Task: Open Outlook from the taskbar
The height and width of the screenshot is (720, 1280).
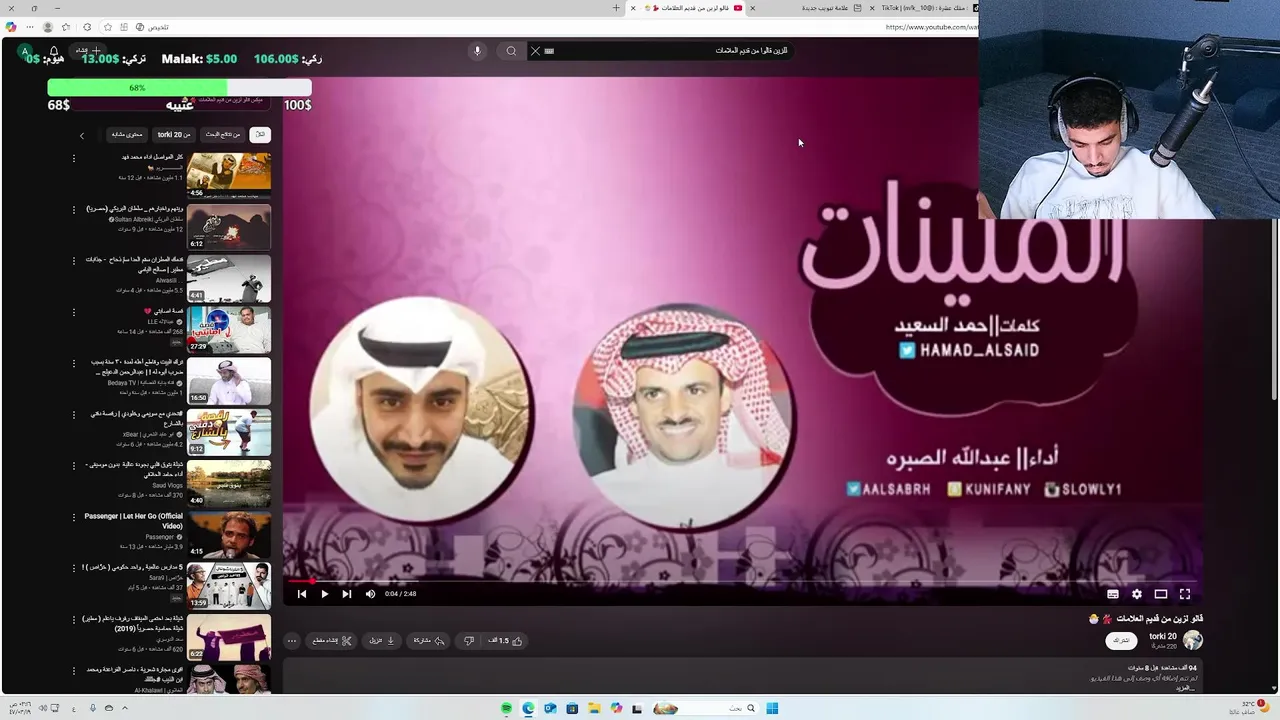Action: pyautogui.click(x=550, y=708)
